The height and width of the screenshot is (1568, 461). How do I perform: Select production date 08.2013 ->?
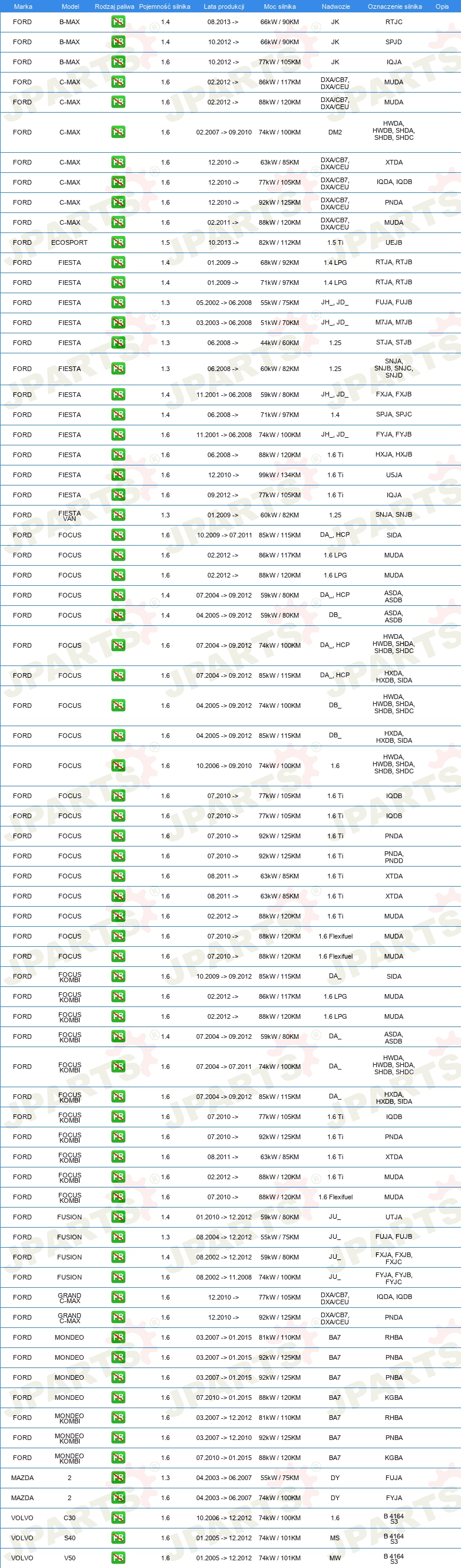coord(223,22)
